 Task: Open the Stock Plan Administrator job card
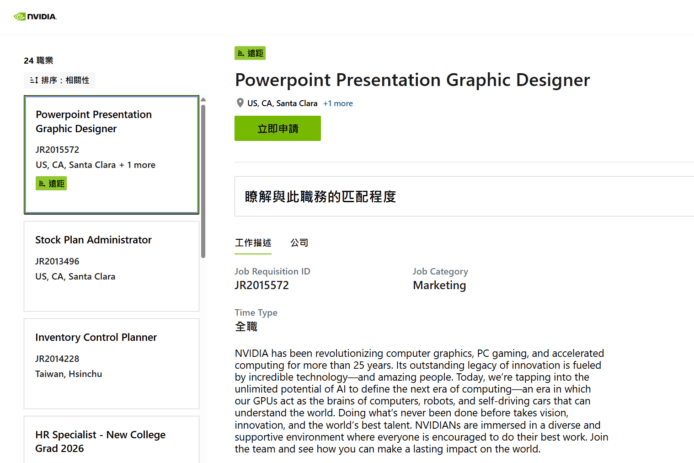coord(112,266)
